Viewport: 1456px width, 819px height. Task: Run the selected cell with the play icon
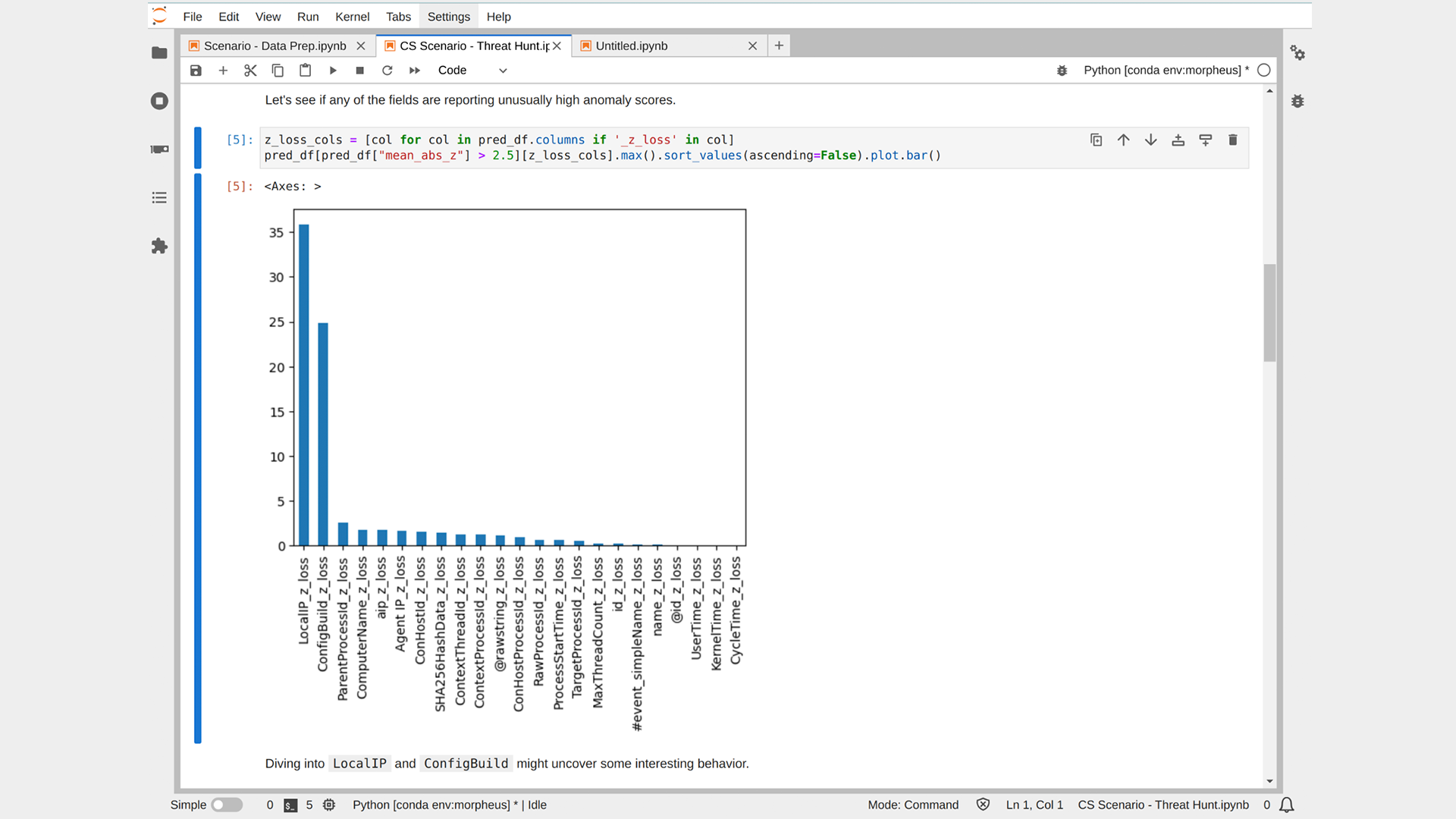click(333, 71)
